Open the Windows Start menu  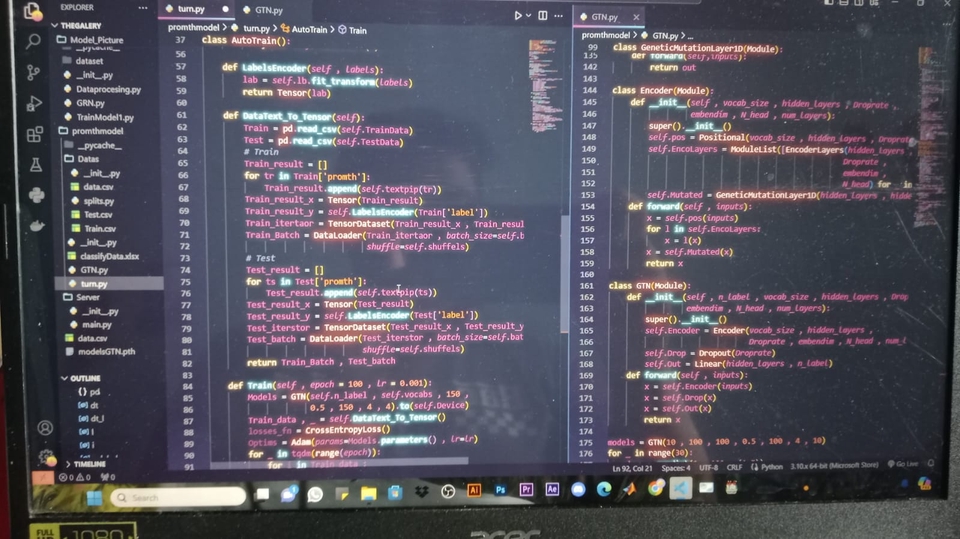click(x=94, y=497)
